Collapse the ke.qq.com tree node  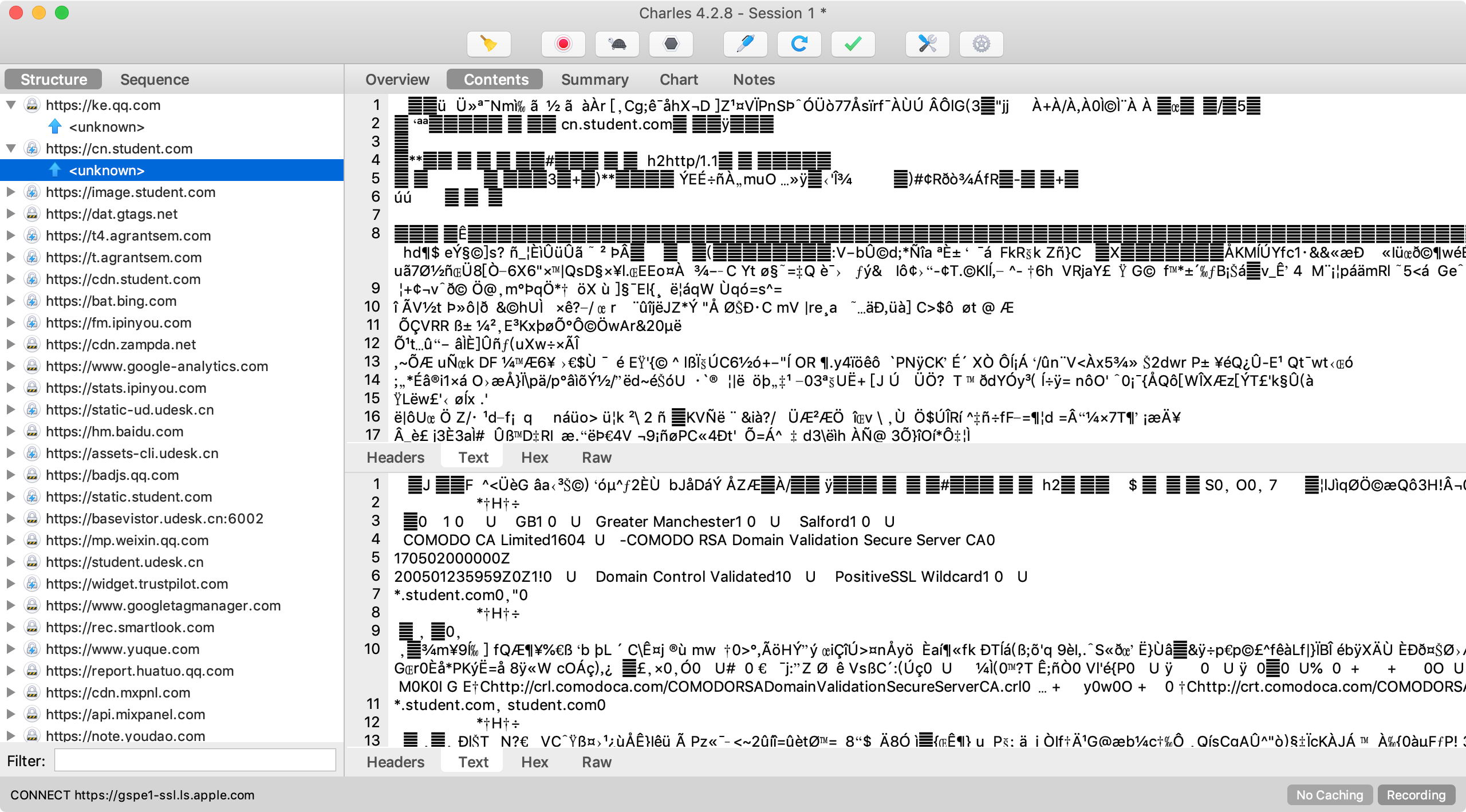click(x=11, y=105)
